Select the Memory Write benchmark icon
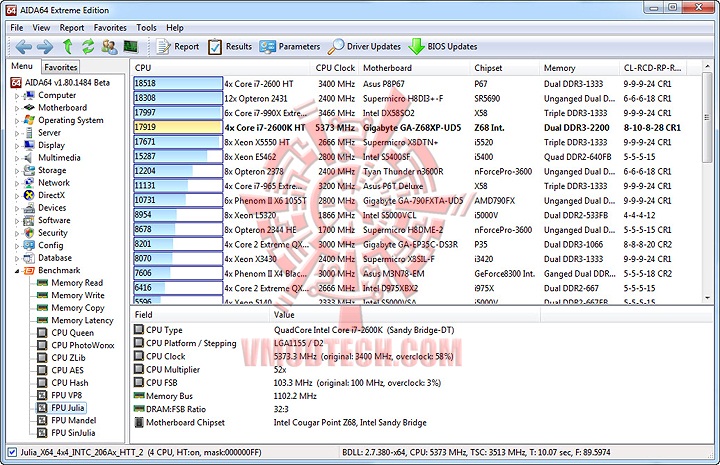Image resolution: width=720 pixels, height=465 pixels. (x=42, y=295)
